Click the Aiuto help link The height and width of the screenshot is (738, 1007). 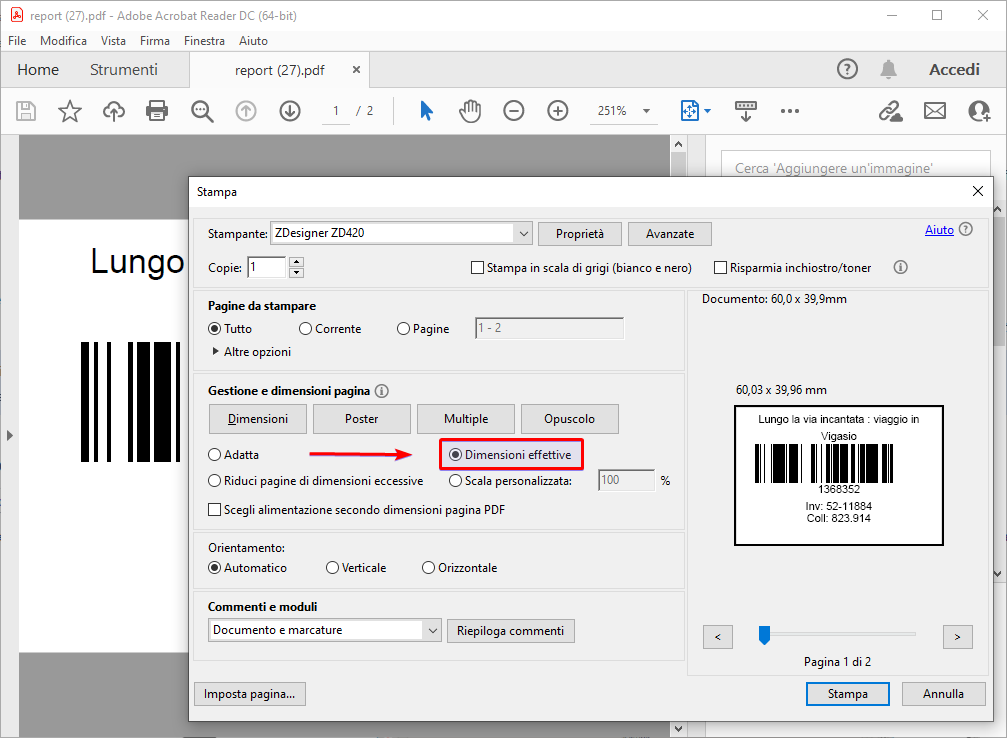[x=939, y=230]
